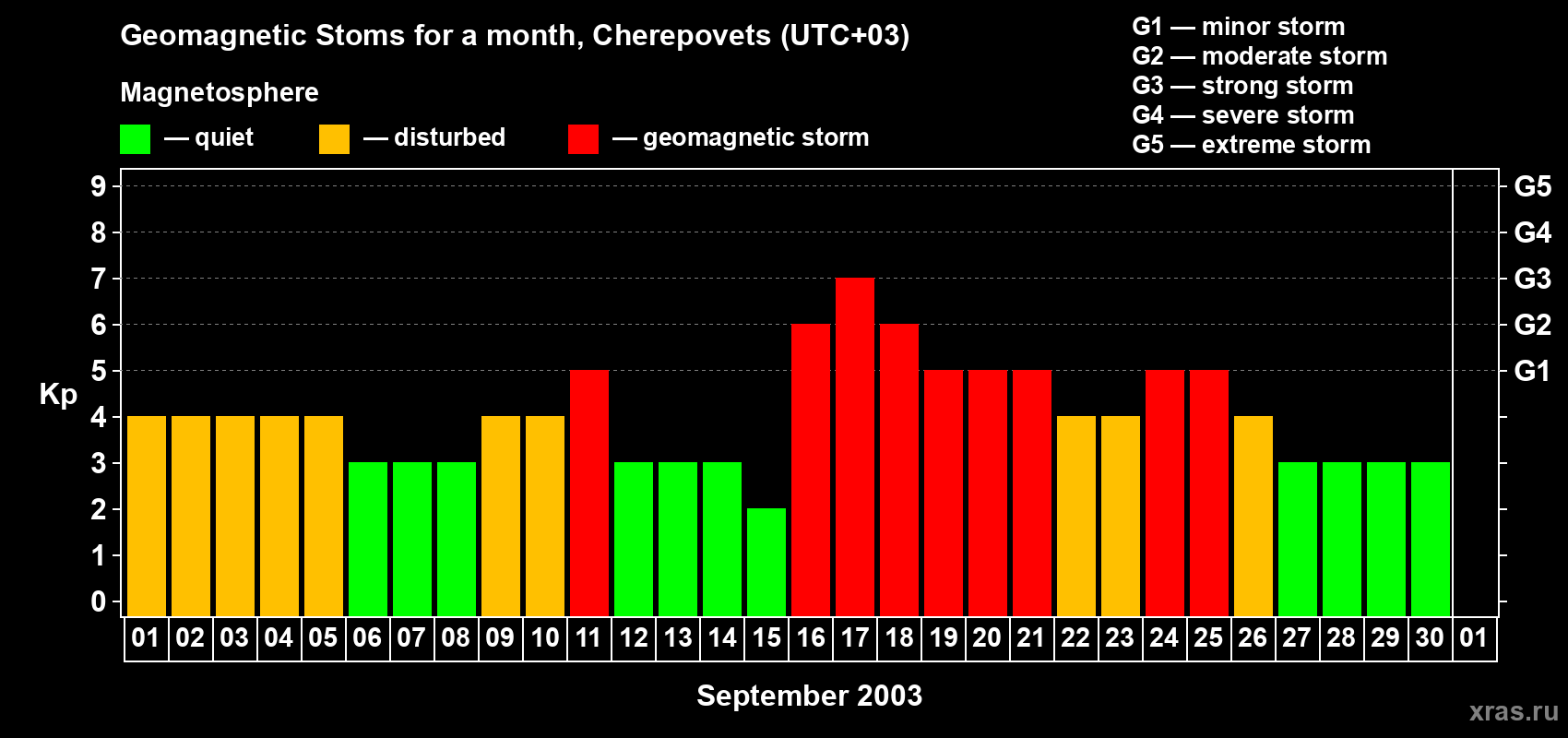Click the red bar for day 24
The image size is (1568, 738).
coord(1165,493)
